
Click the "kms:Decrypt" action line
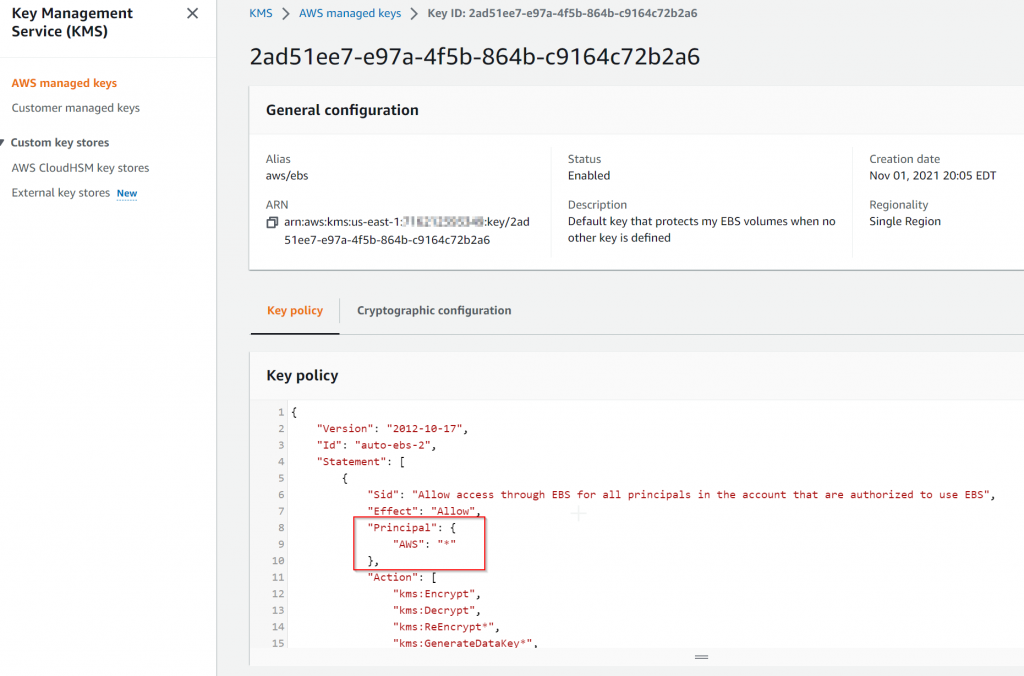[x=437, y=610]
